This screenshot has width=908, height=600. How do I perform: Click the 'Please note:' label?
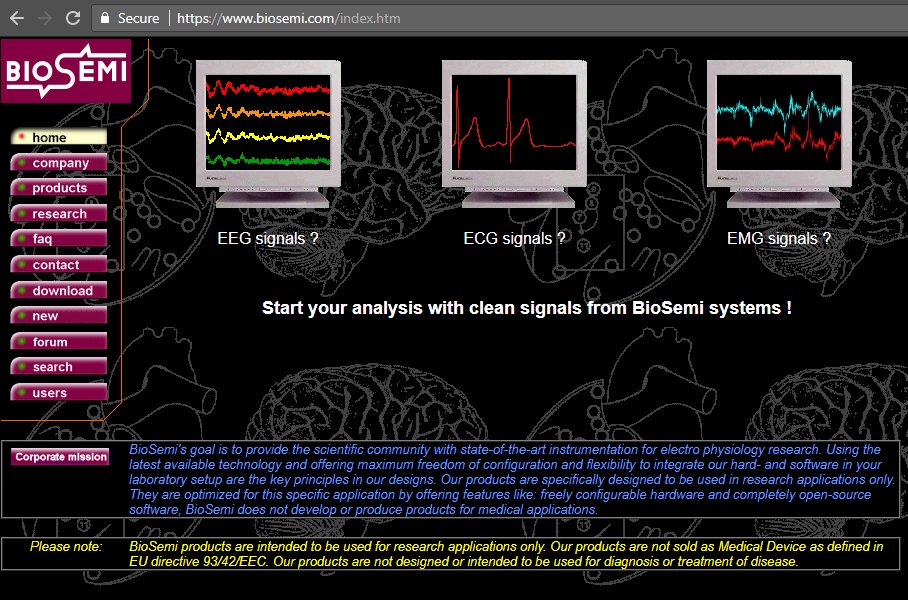[66, 547]
